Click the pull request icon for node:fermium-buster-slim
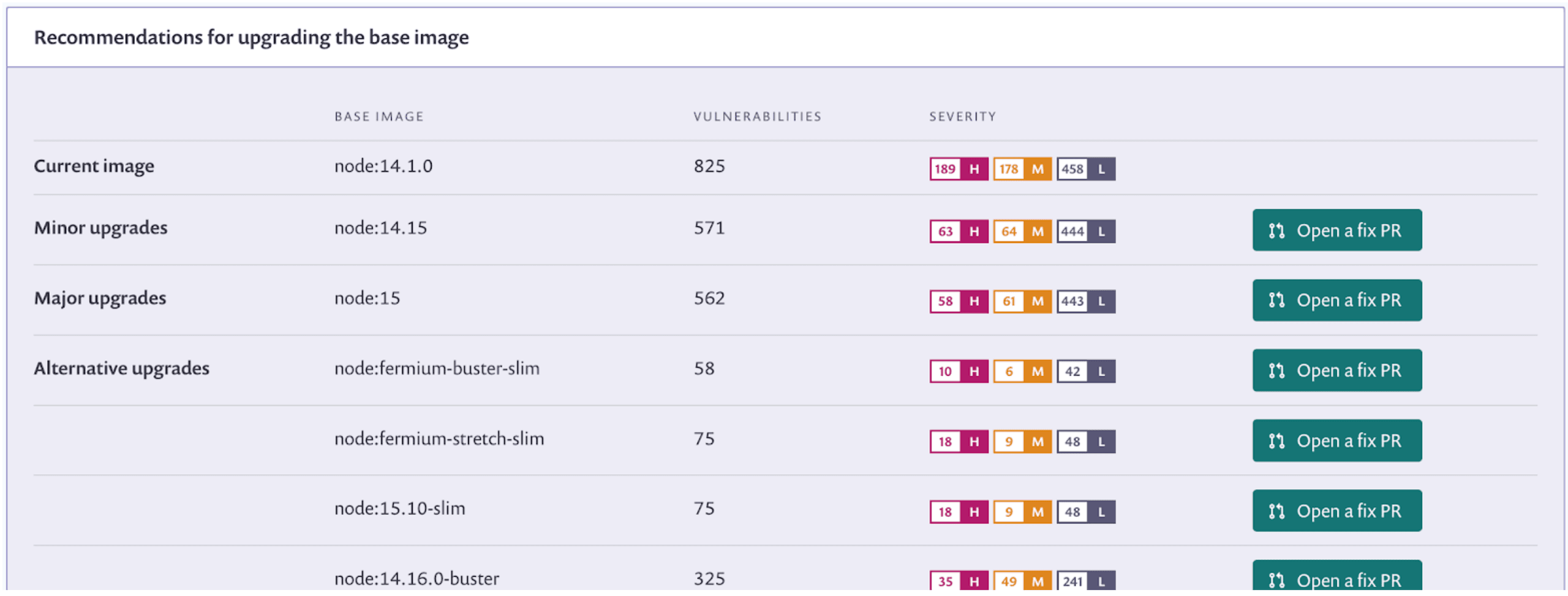This screenshot has height=596, width=1568. [1276, 371]
